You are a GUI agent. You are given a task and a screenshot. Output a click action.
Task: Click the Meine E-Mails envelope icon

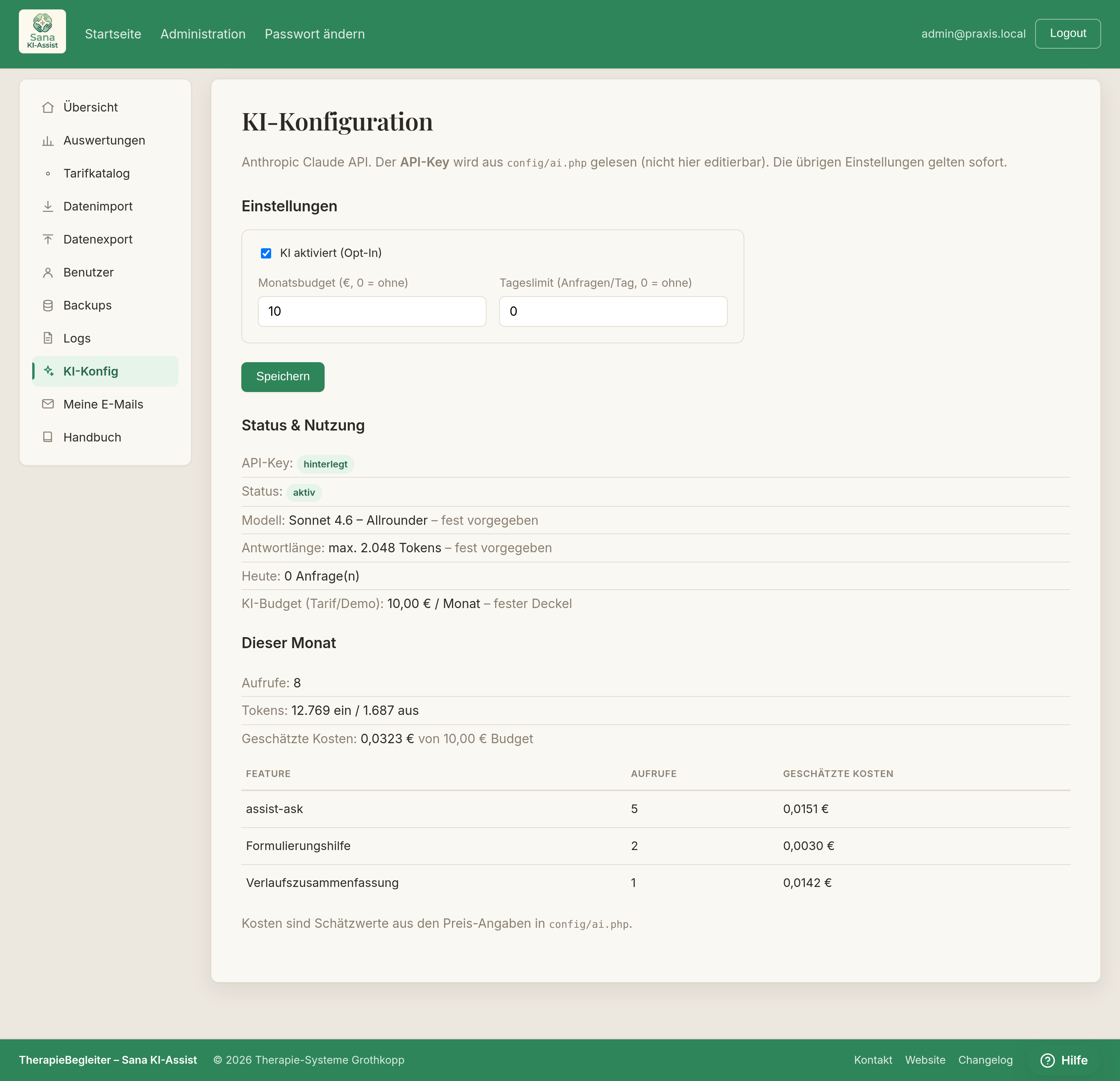(x=48, y=404)
